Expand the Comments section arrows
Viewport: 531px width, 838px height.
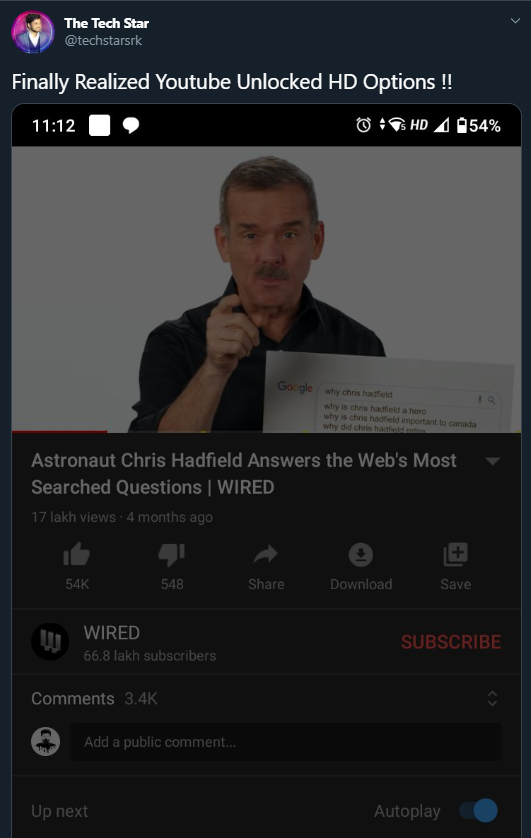point(493,699)
